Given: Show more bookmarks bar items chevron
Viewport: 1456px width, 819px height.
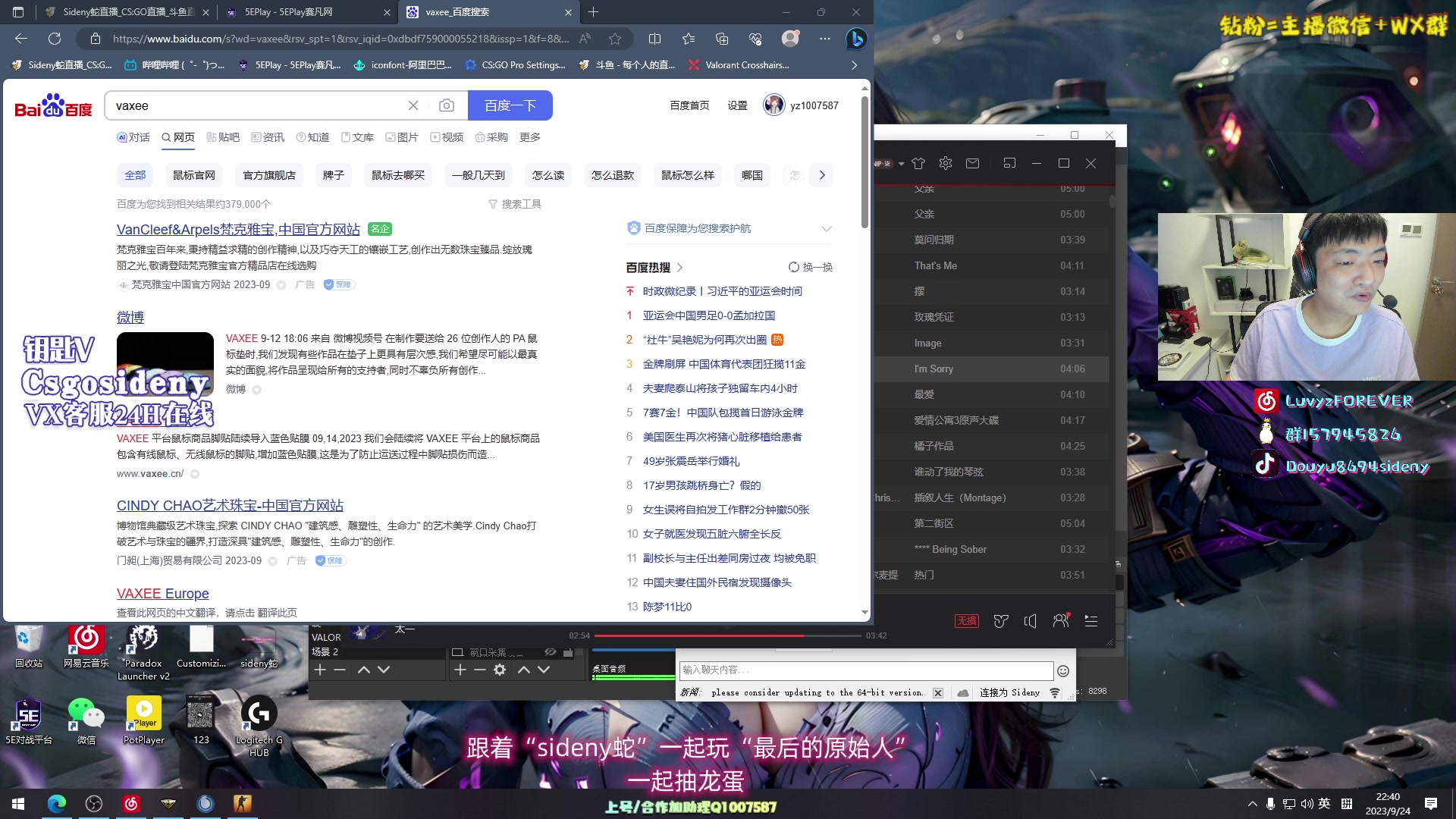Looking at the screenshot, I should click(855, 65).
